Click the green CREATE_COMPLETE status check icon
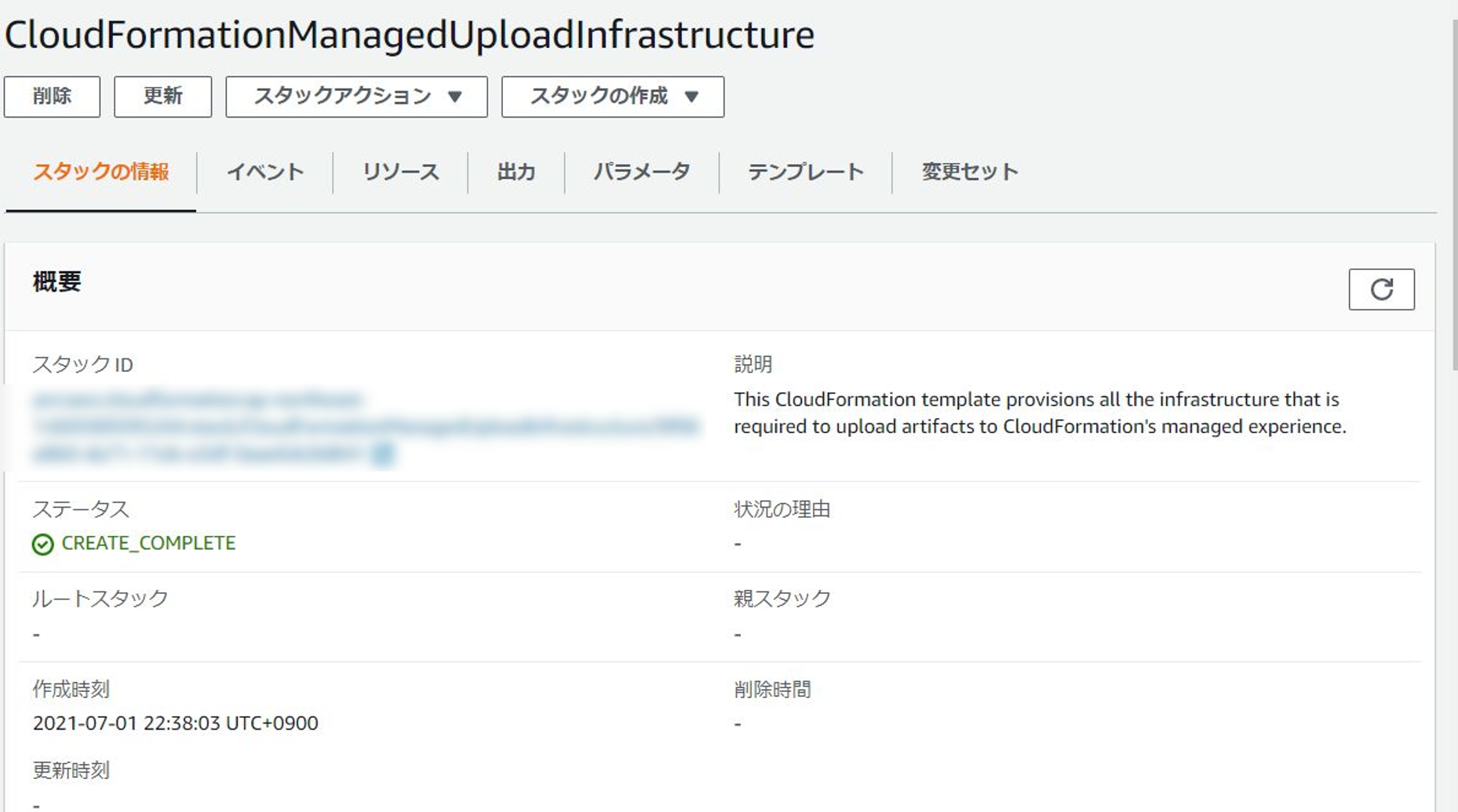Screen dimensions: 1458x812 click(x=43, y=544)
